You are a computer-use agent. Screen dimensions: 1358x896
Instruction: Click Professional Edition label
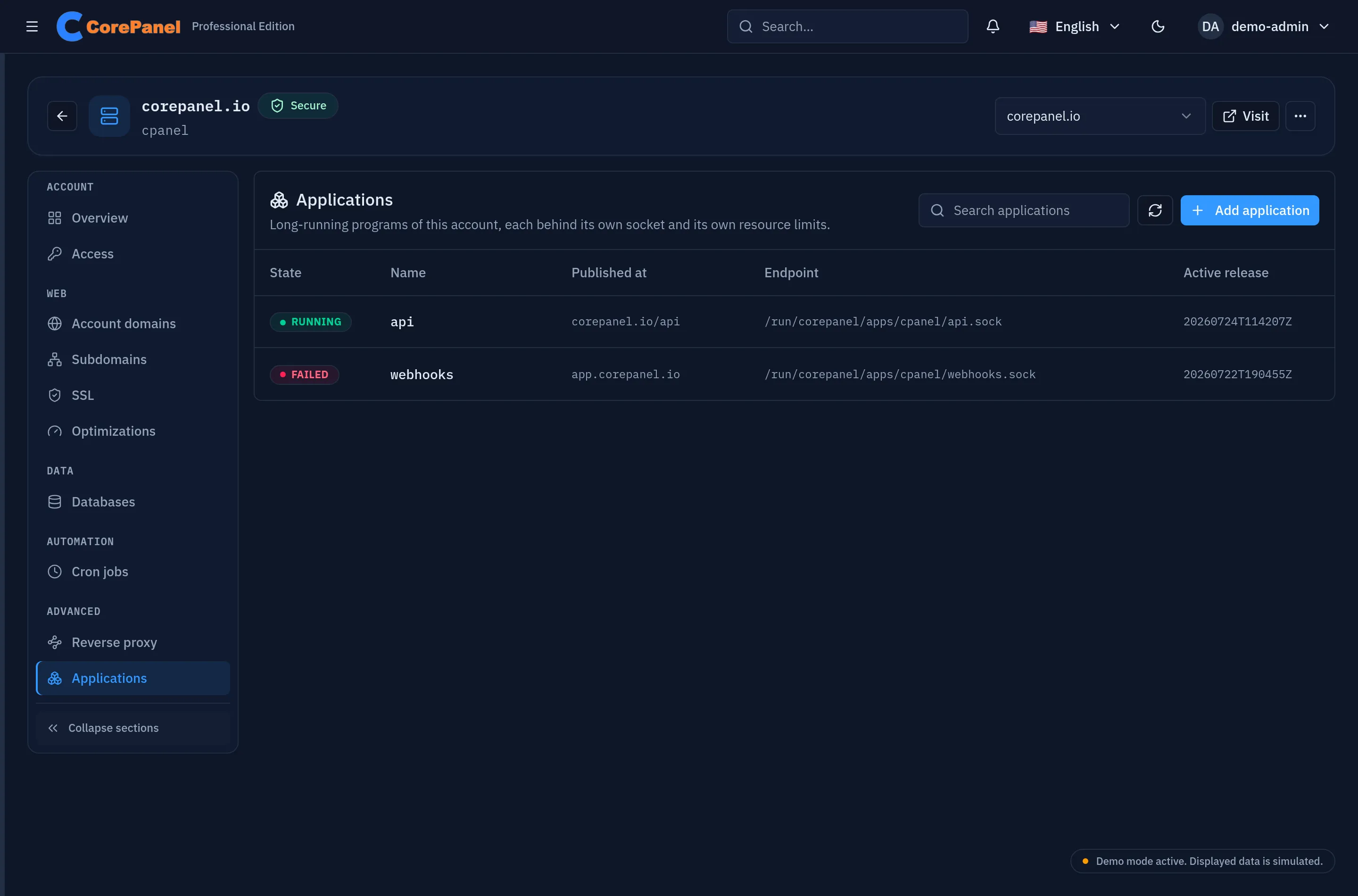(243, 26)
